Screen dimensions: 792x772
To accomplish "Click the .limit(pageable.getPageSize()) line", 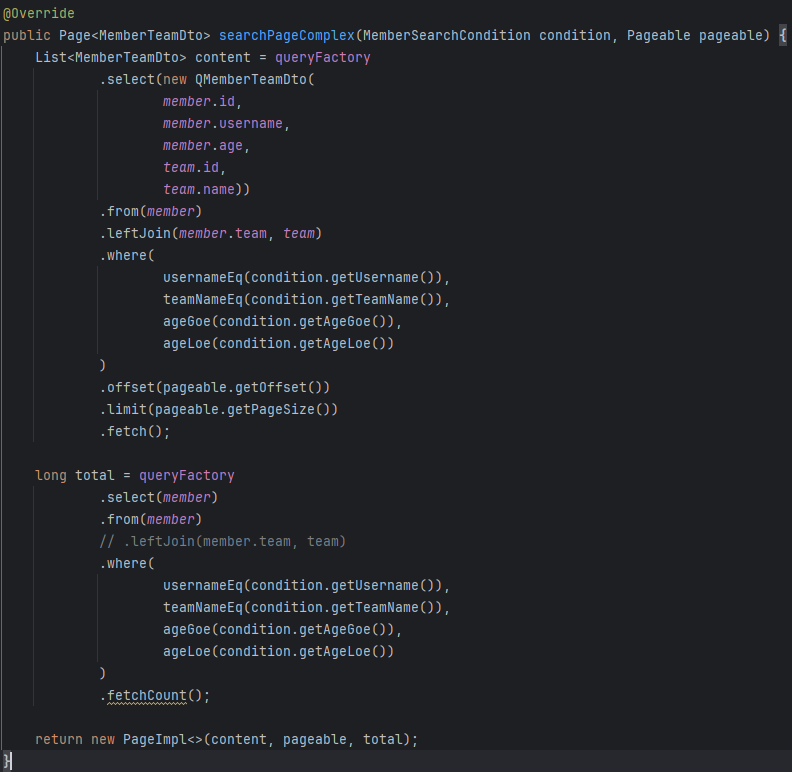I will coord(219,410).
